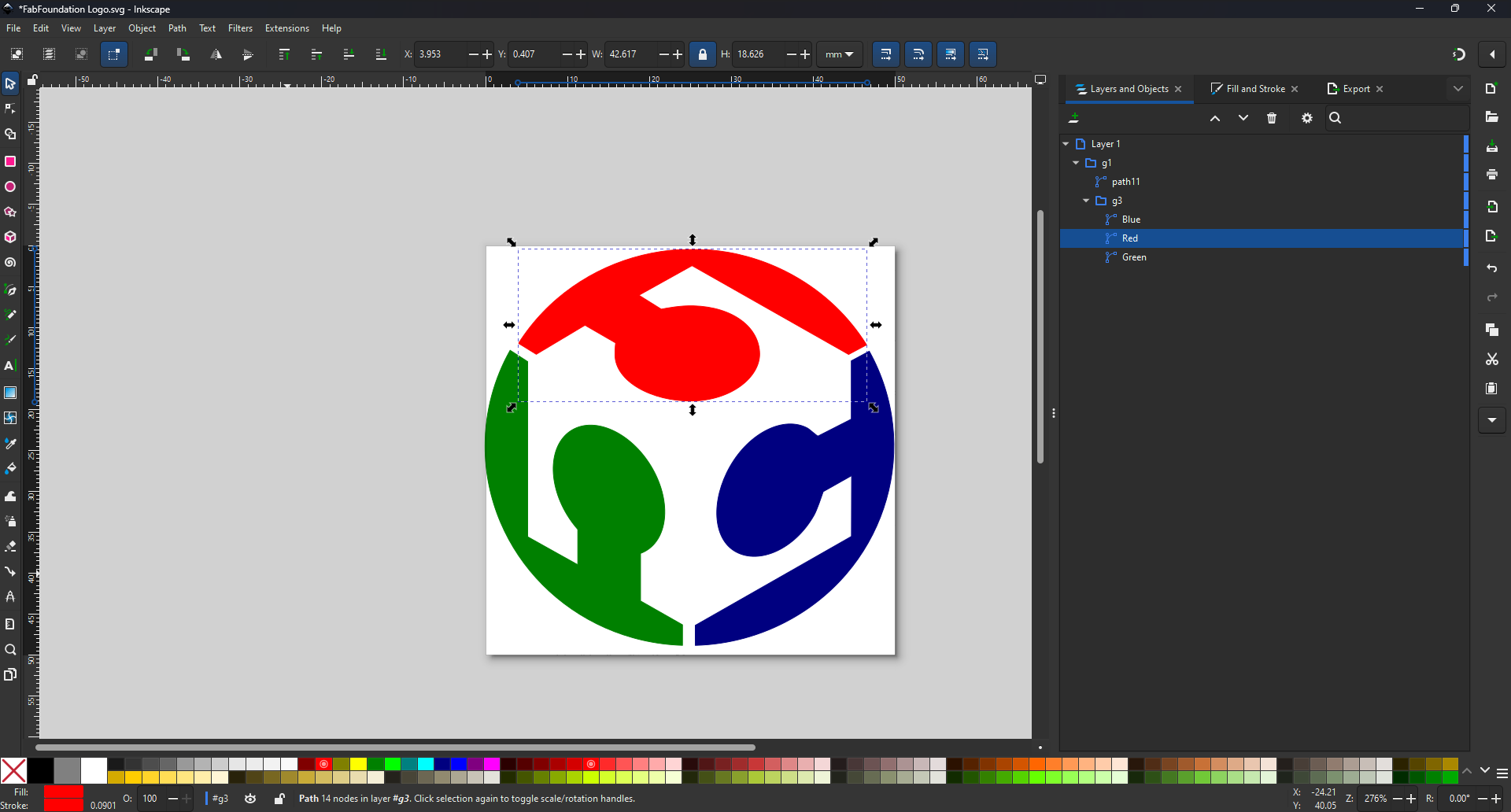Image resolution: width=1511 pixels, height=812 pixels.
Task: Collapse the g3 group
Action: pos(1086,201)
